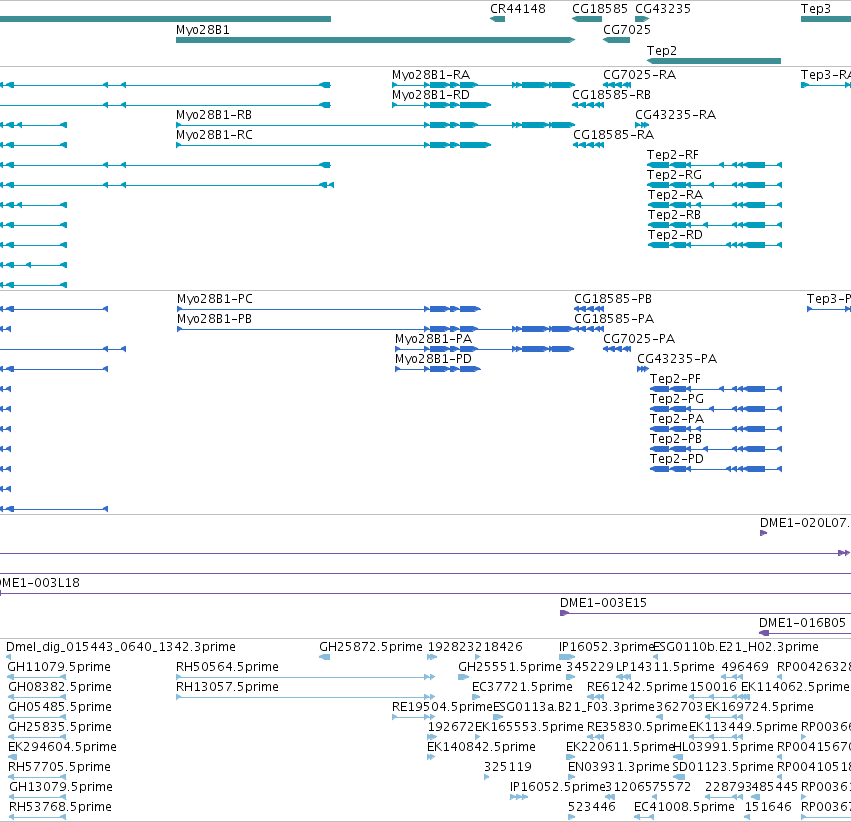Click EST RE61242.5prime label
The height and width of the screenshot is (822, 851).
point(637,687)
